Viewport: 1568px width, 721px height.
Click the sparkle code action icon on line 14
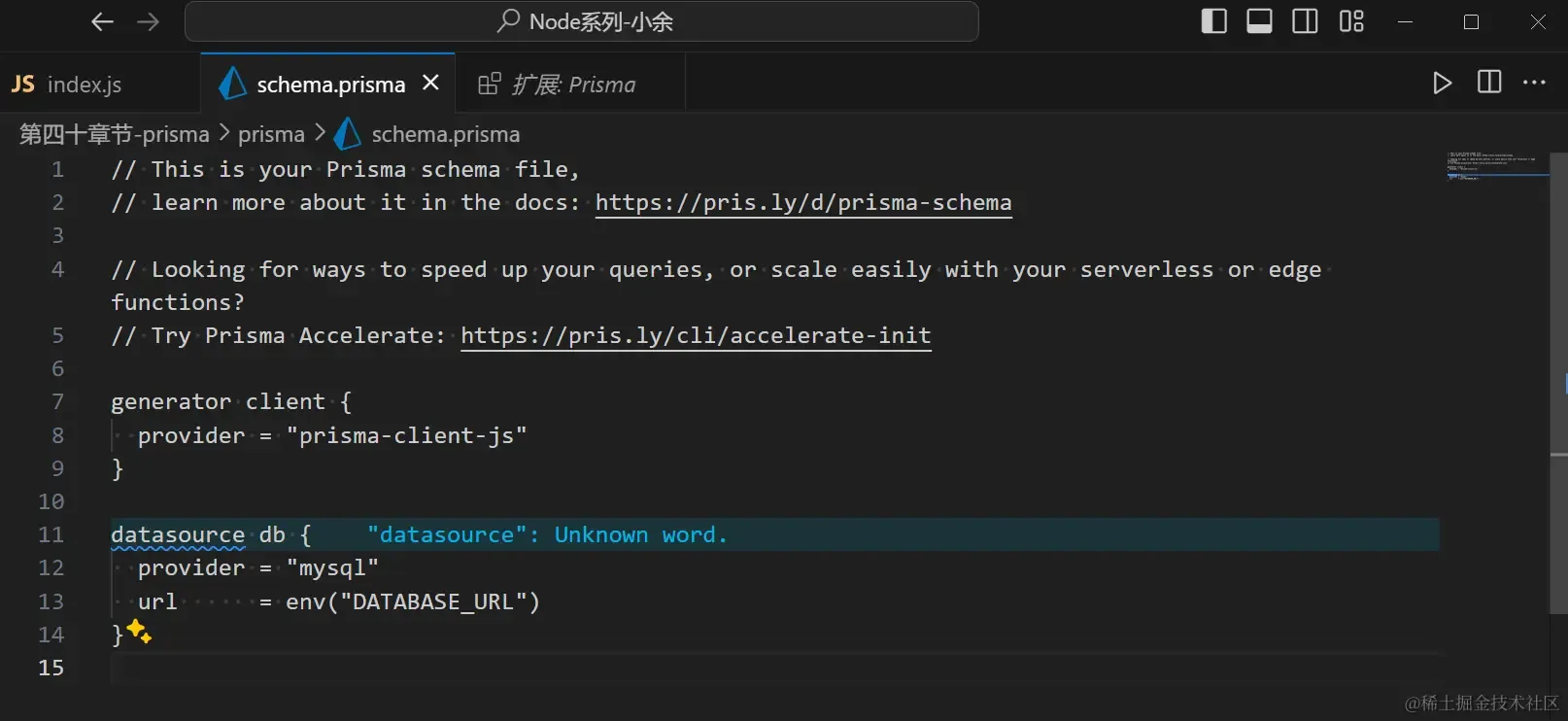(x=139, y=632)
